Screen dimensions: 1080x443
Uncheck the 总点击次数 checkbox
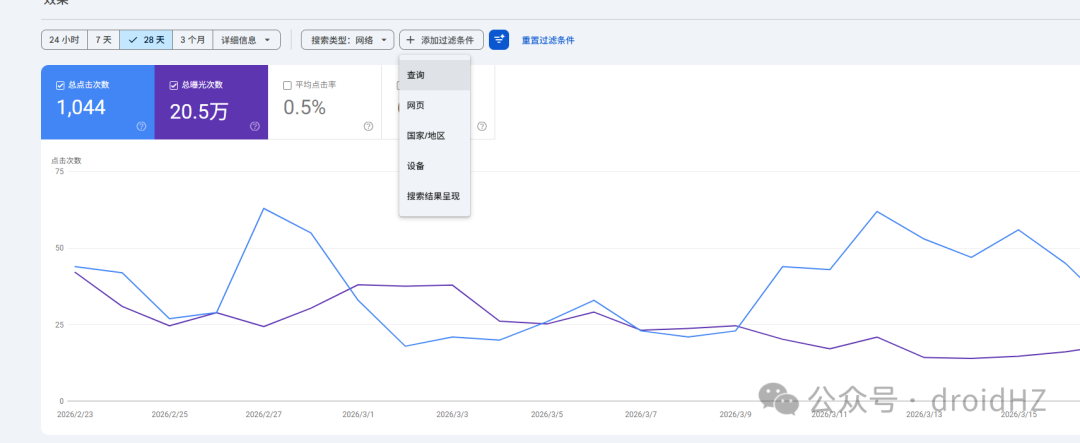[60, 85]
